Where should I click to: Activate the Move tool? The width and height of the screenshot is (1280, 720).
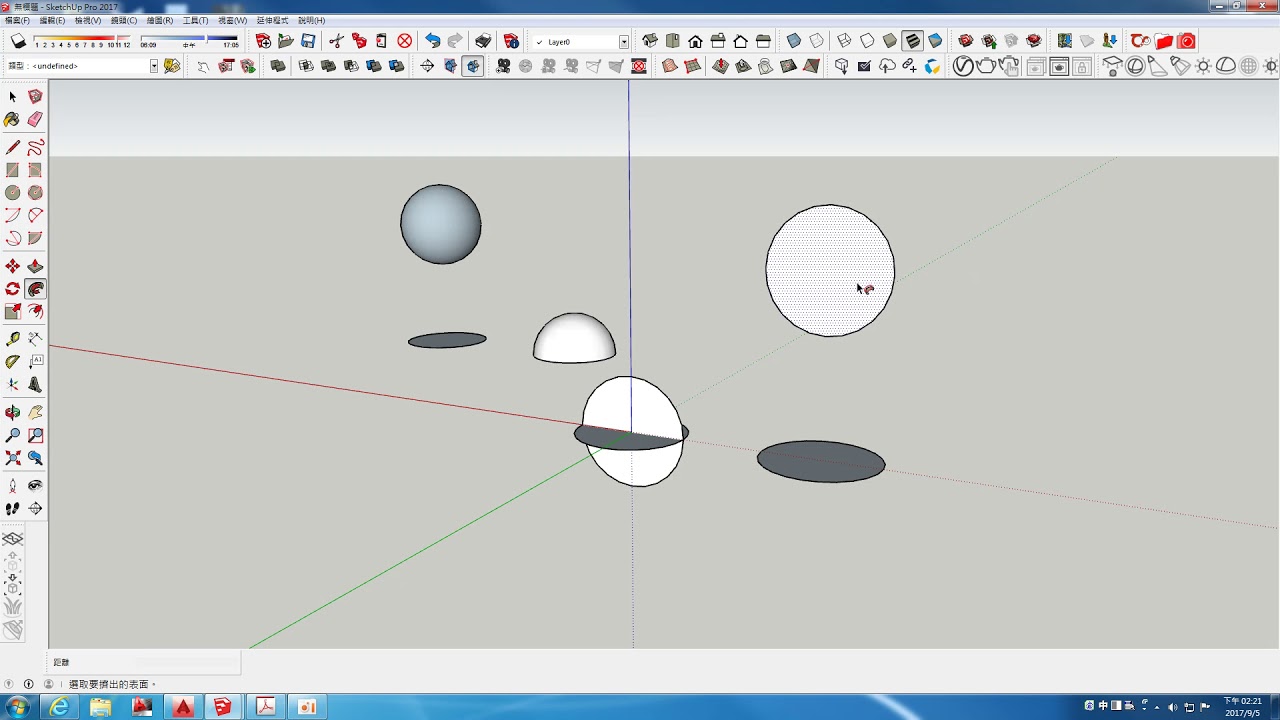(x=12, y=266)
